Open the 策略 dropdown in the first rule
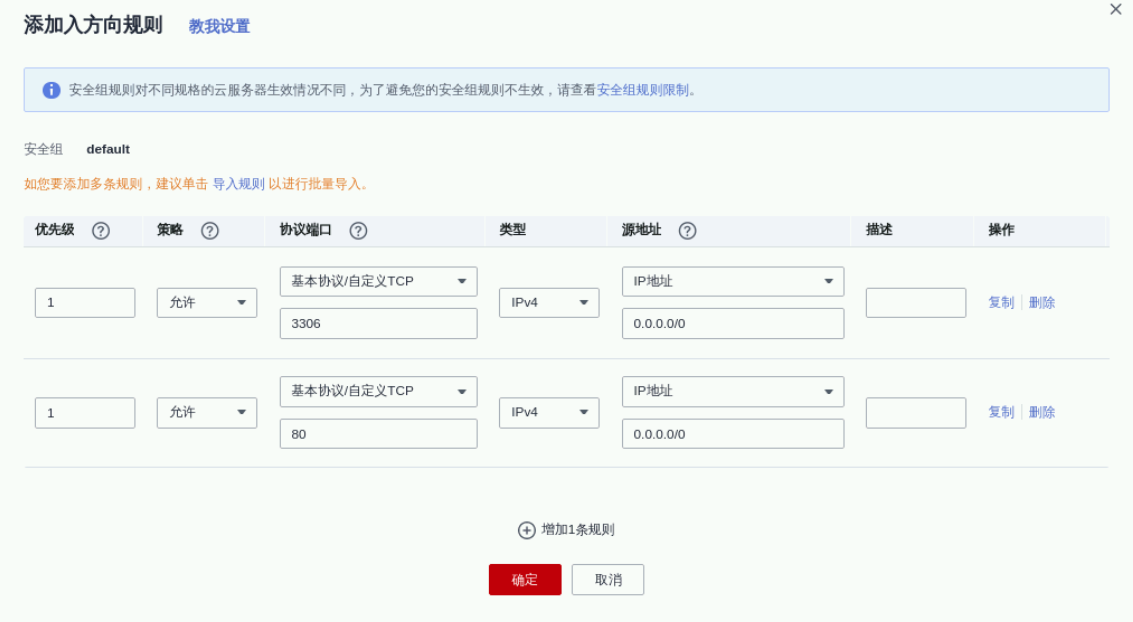Image resolution: width=1133 pixels, height=622 pixels. [x=207, y=303]
